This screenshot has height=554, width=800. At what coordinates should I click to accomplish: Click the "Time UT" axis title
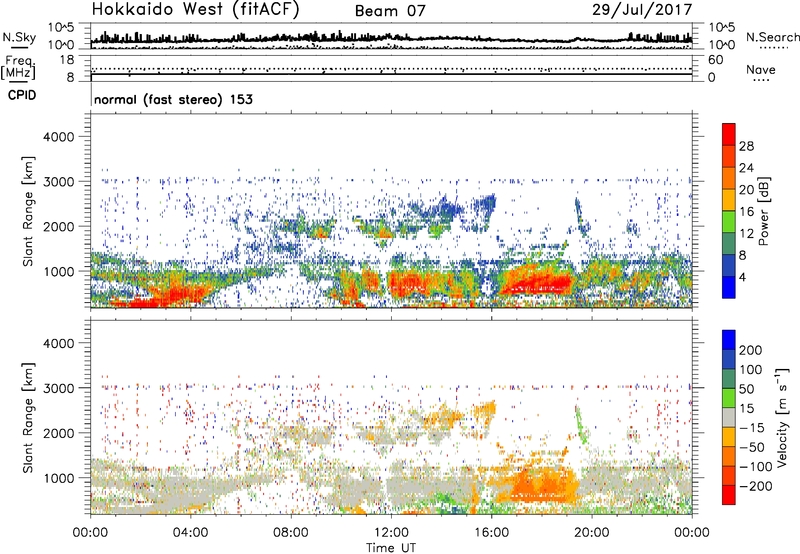(391, 547)
